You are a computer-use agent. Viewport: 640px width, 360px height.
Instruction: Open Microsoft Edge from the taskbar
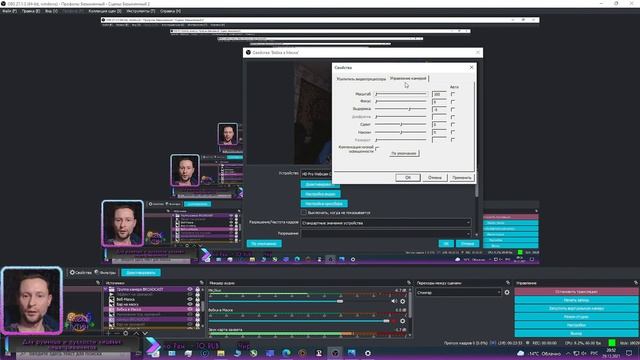click(286, 353)
